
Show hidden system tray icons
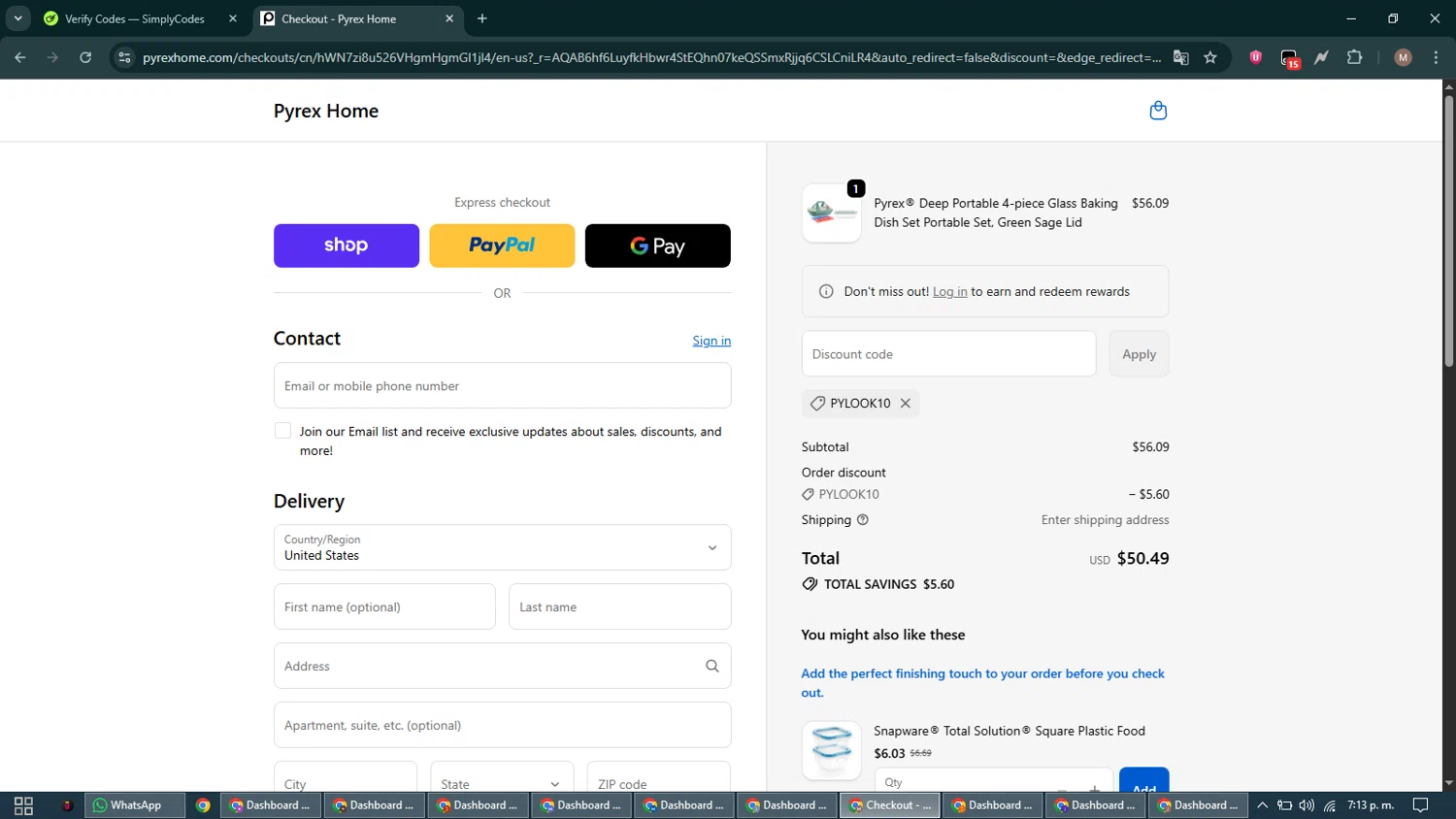pyautogui.click(x=1262, y=805)
